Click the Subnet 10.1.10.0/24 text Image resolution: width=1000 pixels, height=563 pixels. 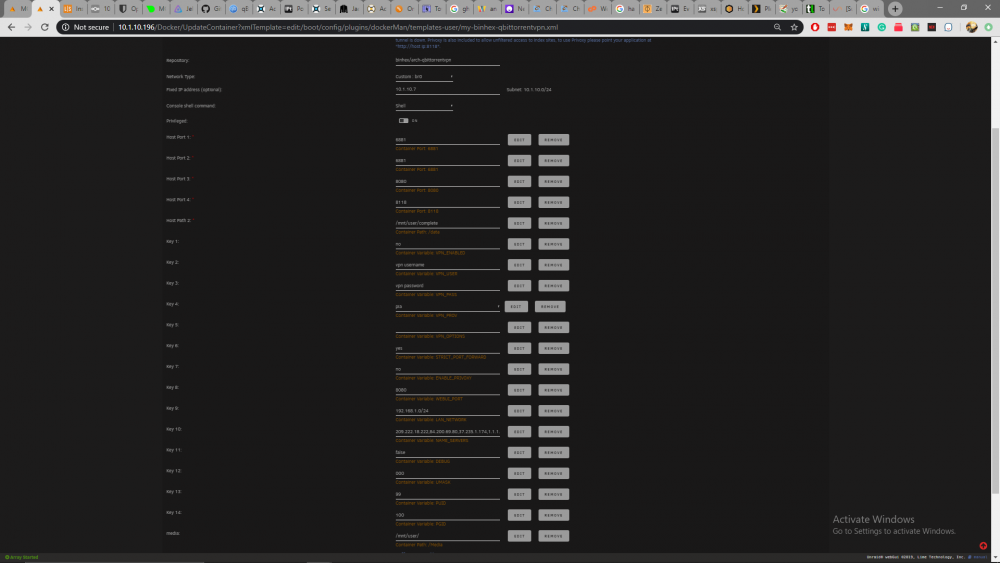point(529,90)
